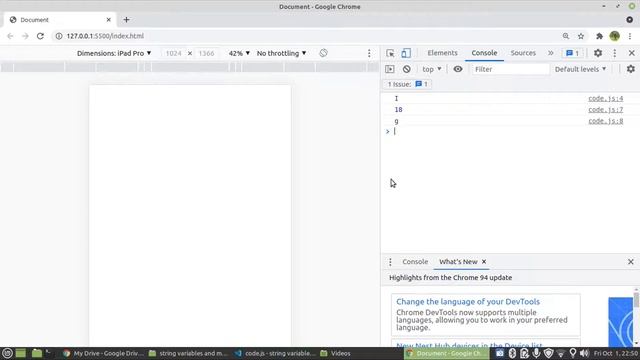Viewport: 640px width, 360px height.
Task: Open the Chrome profile avatar
Action: tap(615, 36)
